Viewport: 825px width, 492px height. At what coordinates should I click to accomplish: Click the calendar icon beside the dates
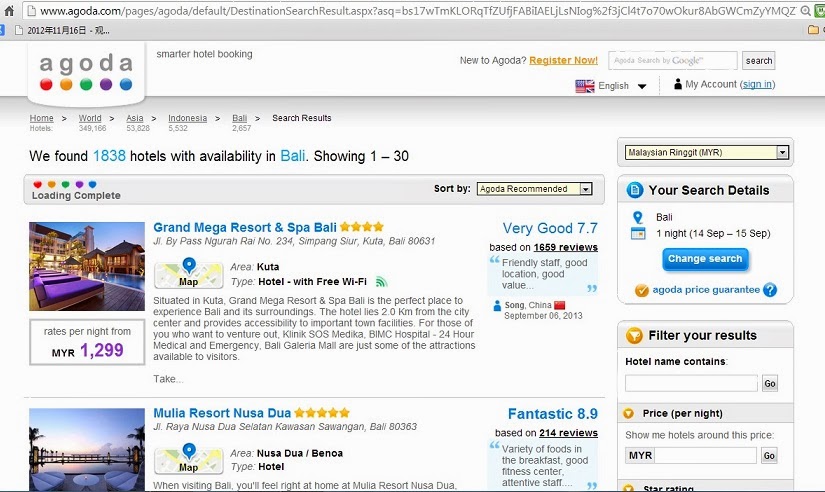pos(638,233)
